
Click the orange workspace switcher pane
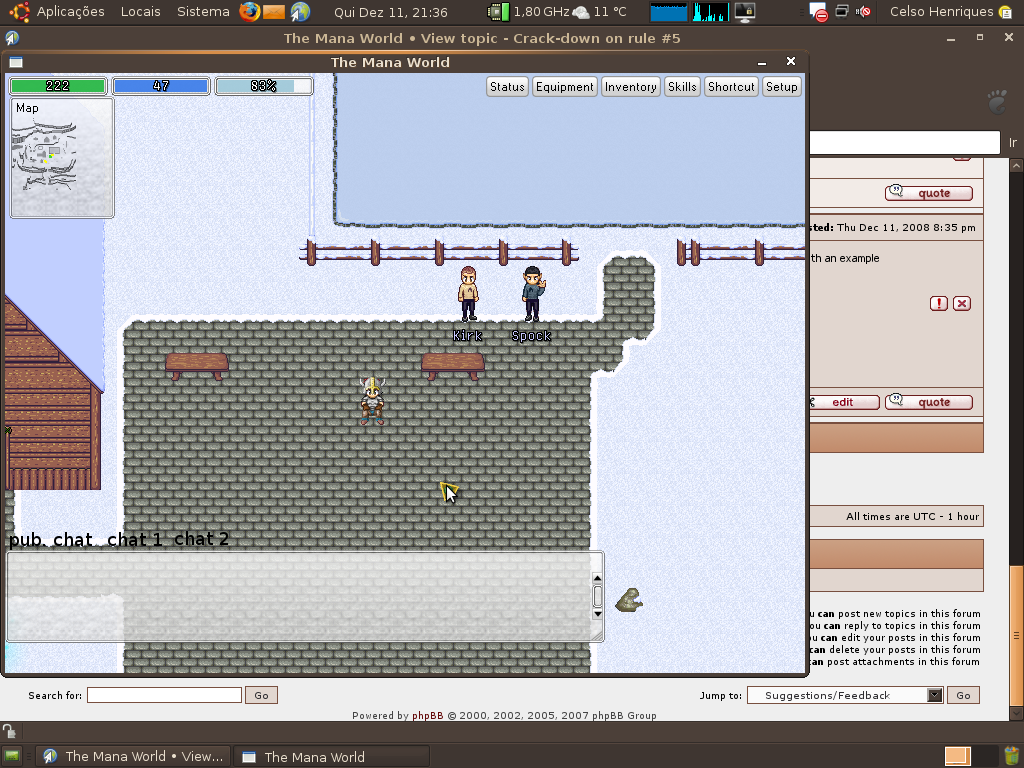click(958, 756)
